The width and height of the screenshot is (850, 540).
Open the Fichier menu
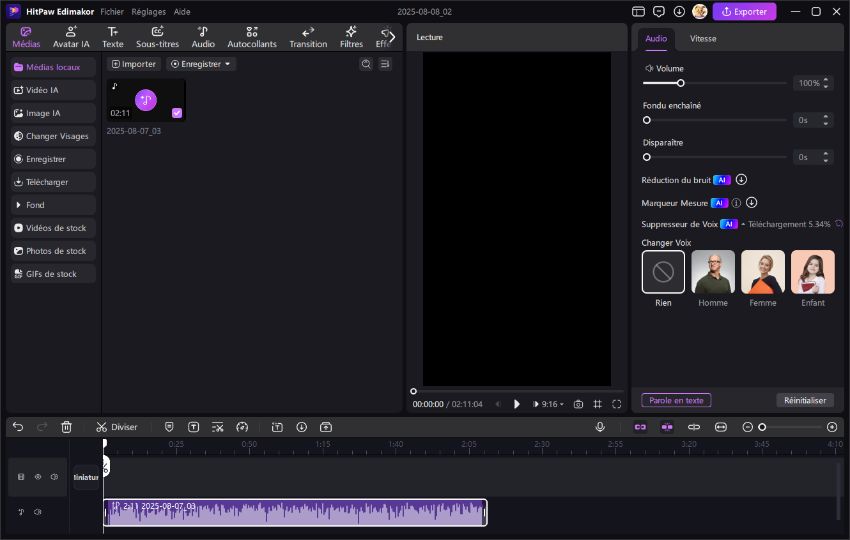(112, 11)
